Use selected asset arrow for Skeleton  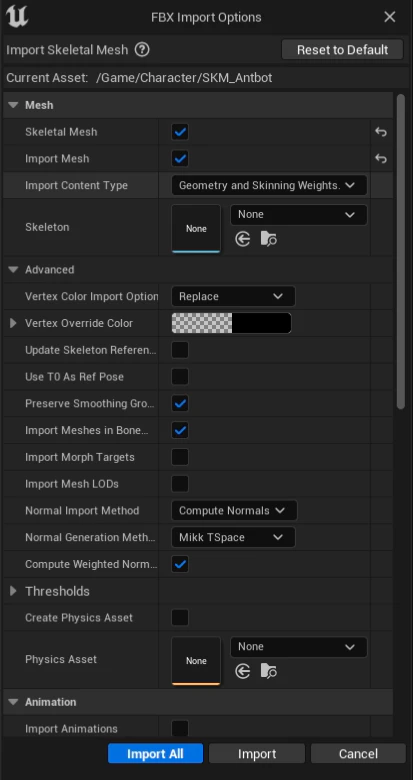[x=242, y=240]
